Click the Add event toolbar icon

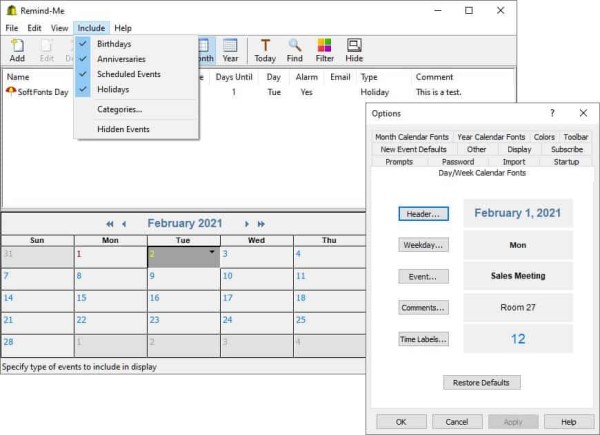[17, 50]
